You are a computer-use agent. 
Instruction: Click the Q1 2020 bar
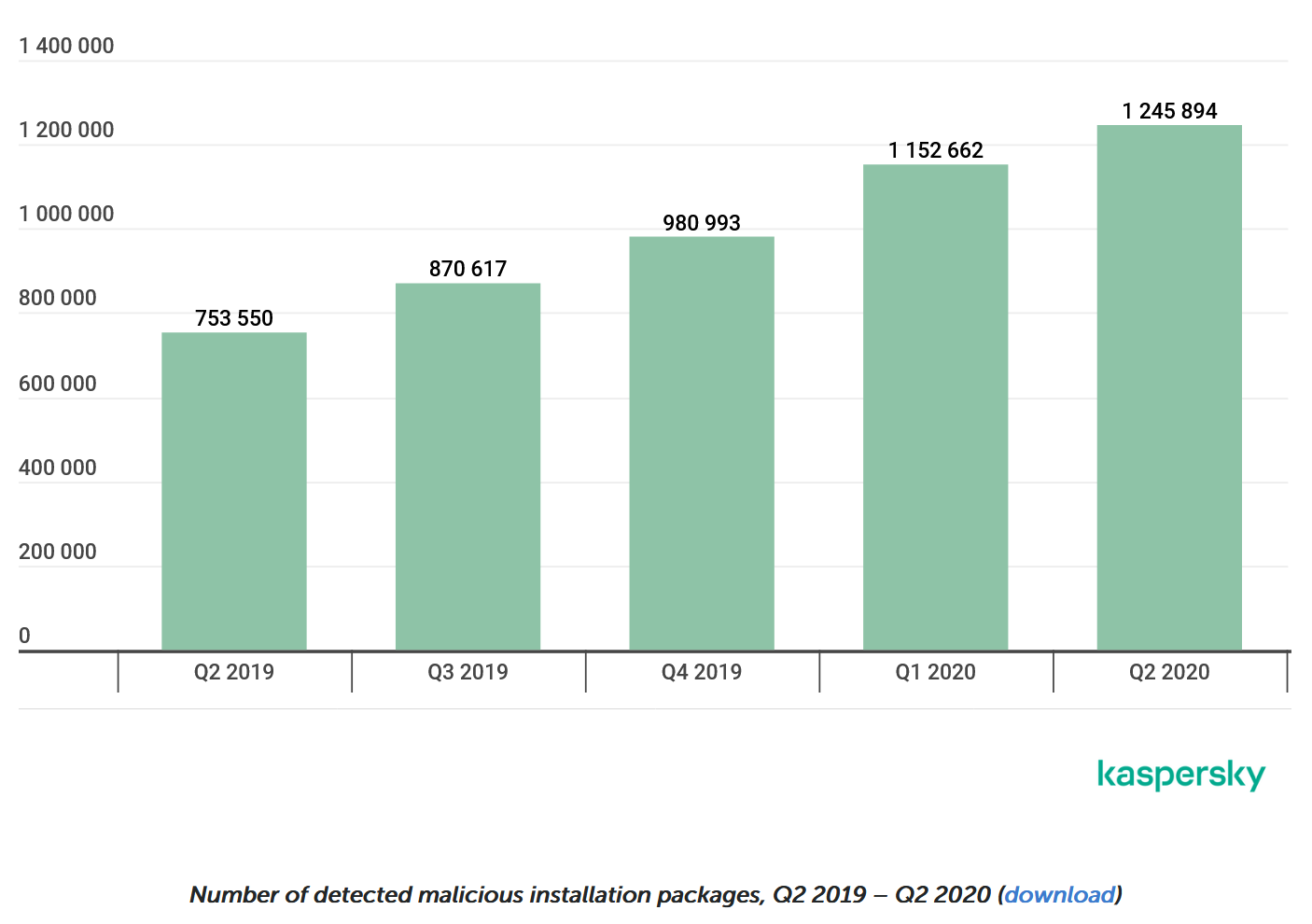(935, 407)
